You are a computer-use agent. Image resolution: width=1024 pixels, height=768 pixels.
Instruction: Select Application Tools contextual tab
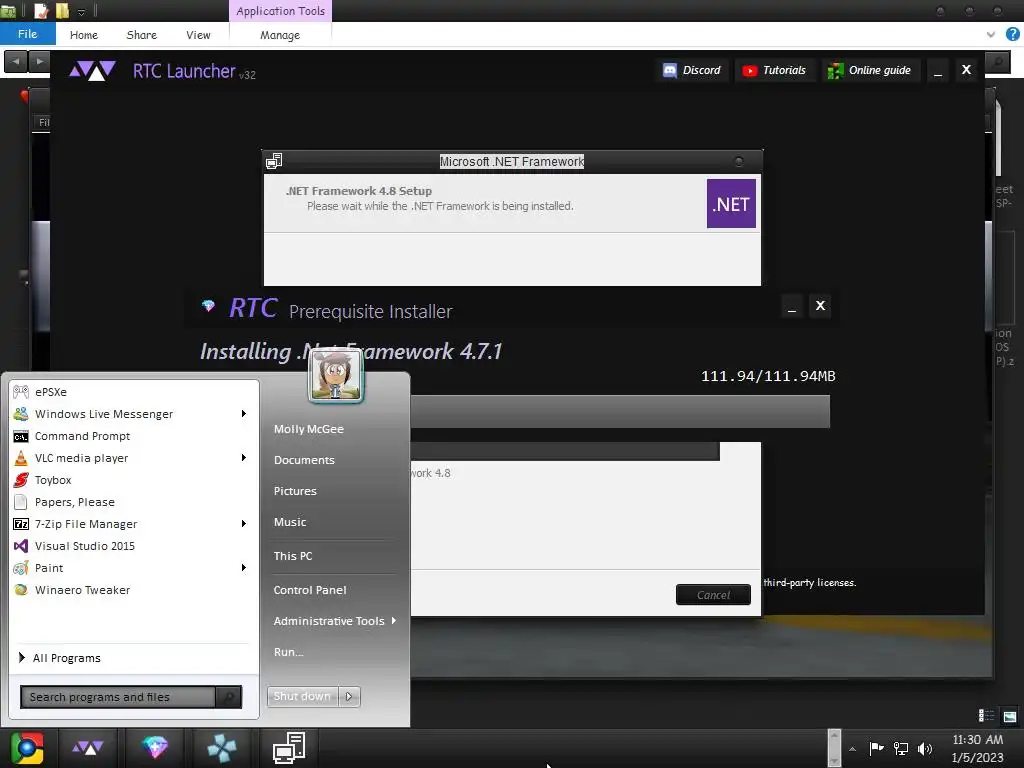click(280, 11)
